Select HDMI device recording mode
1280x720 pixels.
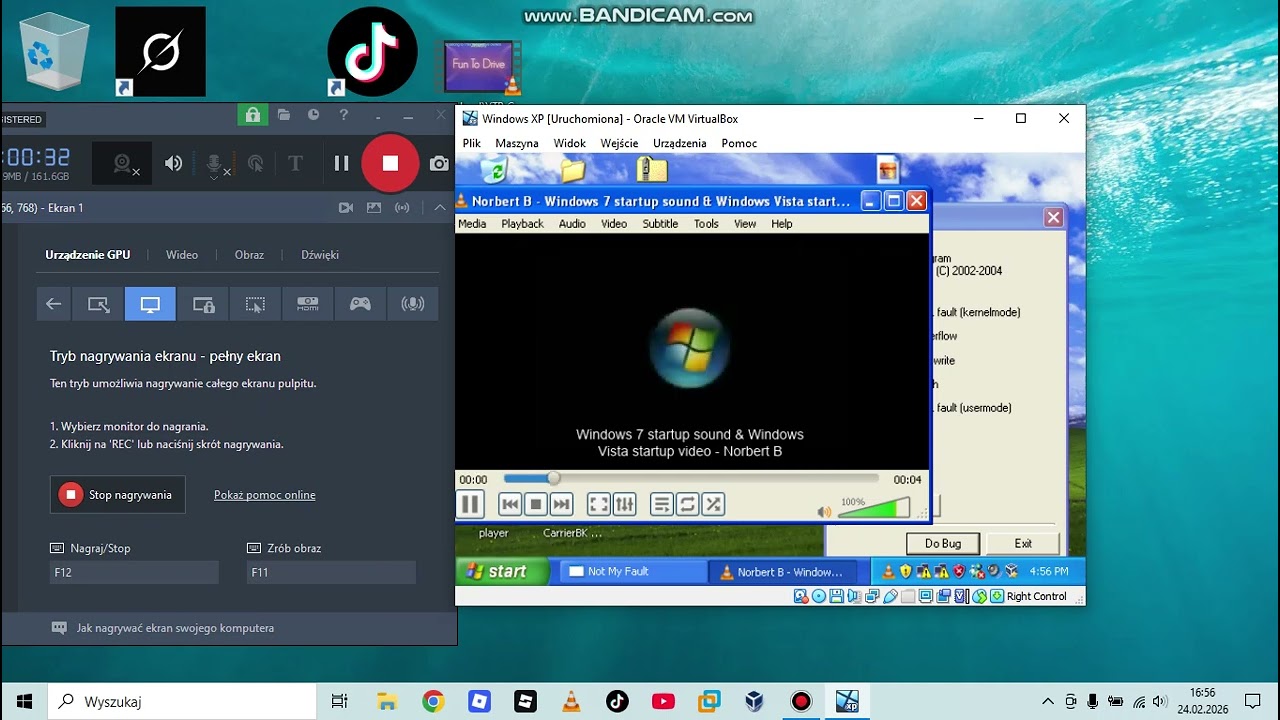[x=307, y=304]
